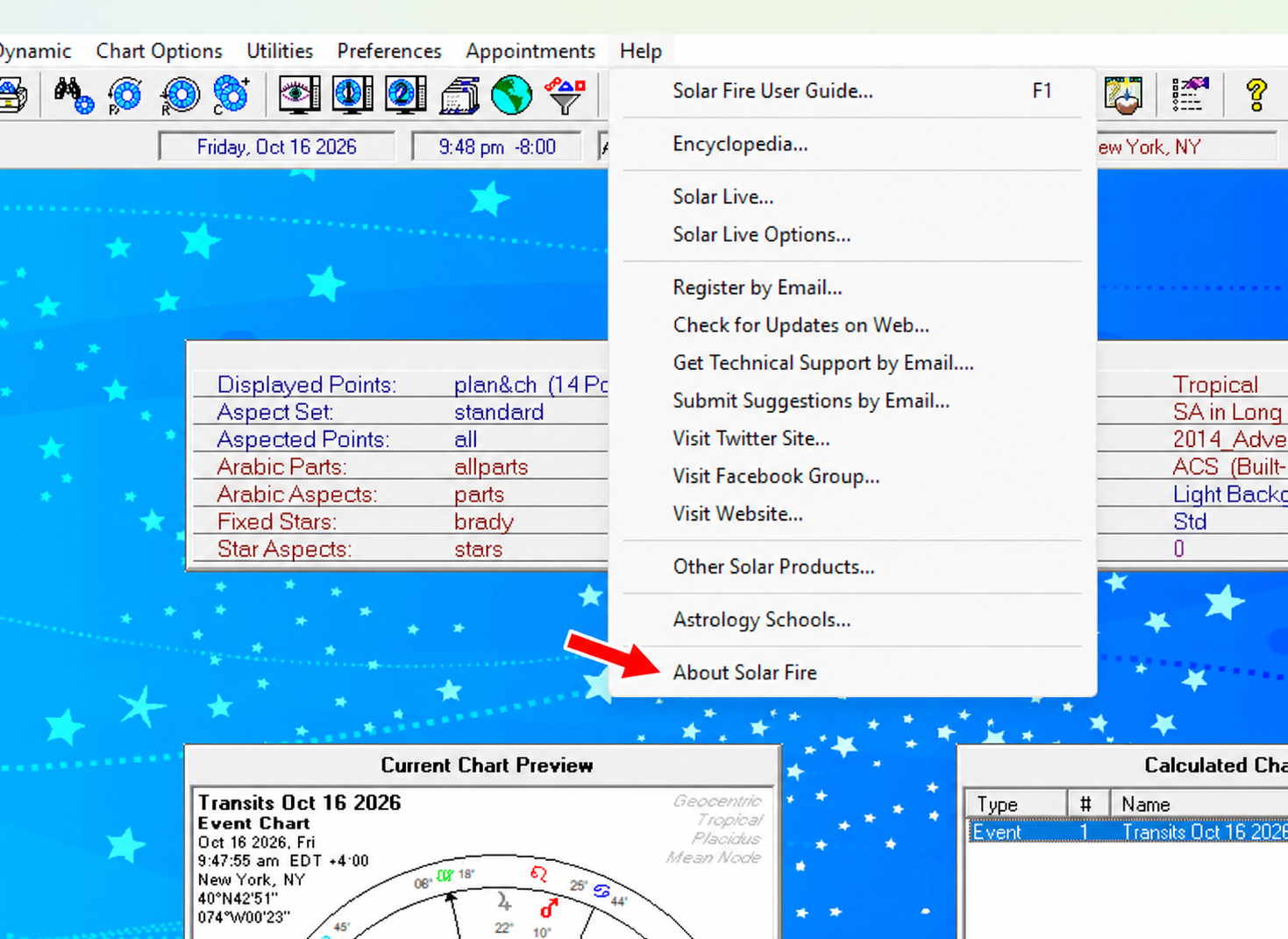1288x939 pixels.
Task: Click the time field 9:48 pm -8:00
Action: (x=497, y=146)
